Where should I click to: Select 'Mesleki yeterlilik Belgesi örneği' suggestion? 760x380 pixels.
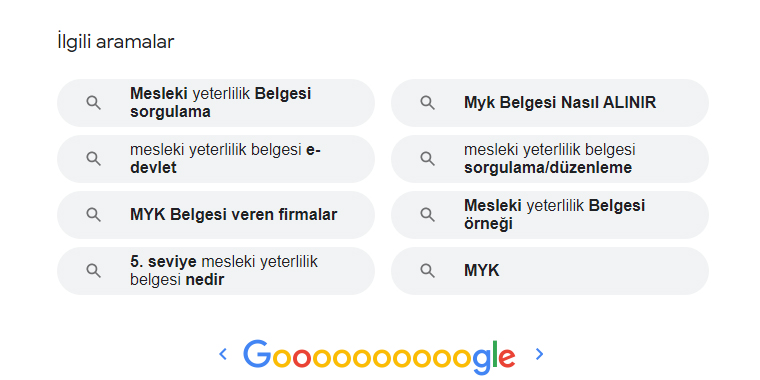click(x=550, y=215)
